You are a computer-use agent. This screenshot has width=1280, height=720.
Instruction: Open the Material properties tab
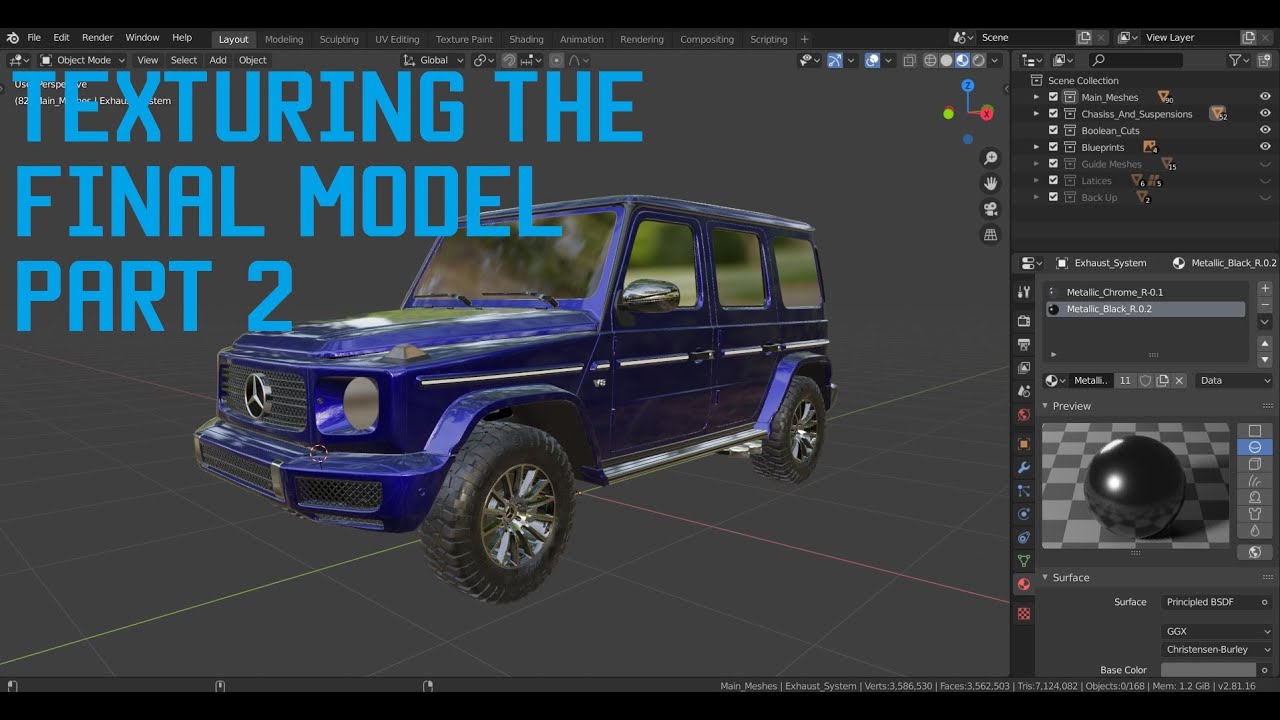point(1023,584)
